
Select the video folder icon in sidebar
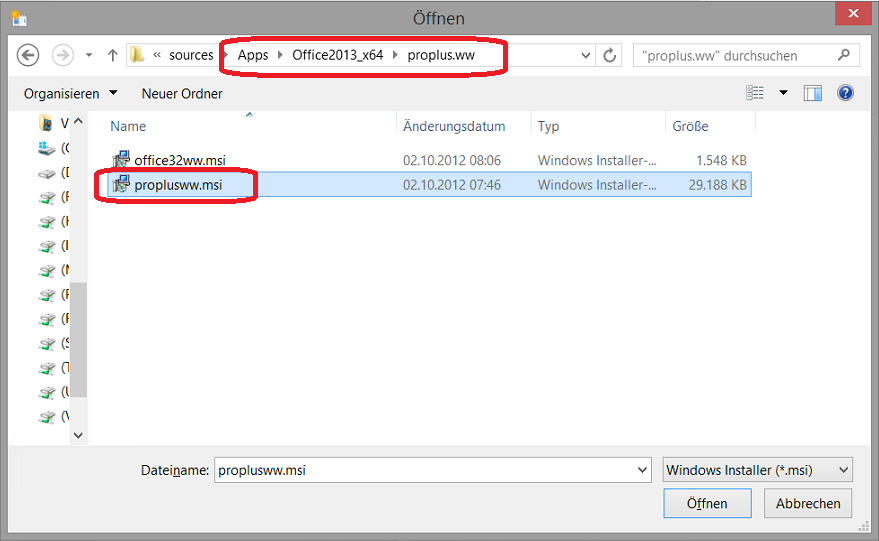(46, 123)
